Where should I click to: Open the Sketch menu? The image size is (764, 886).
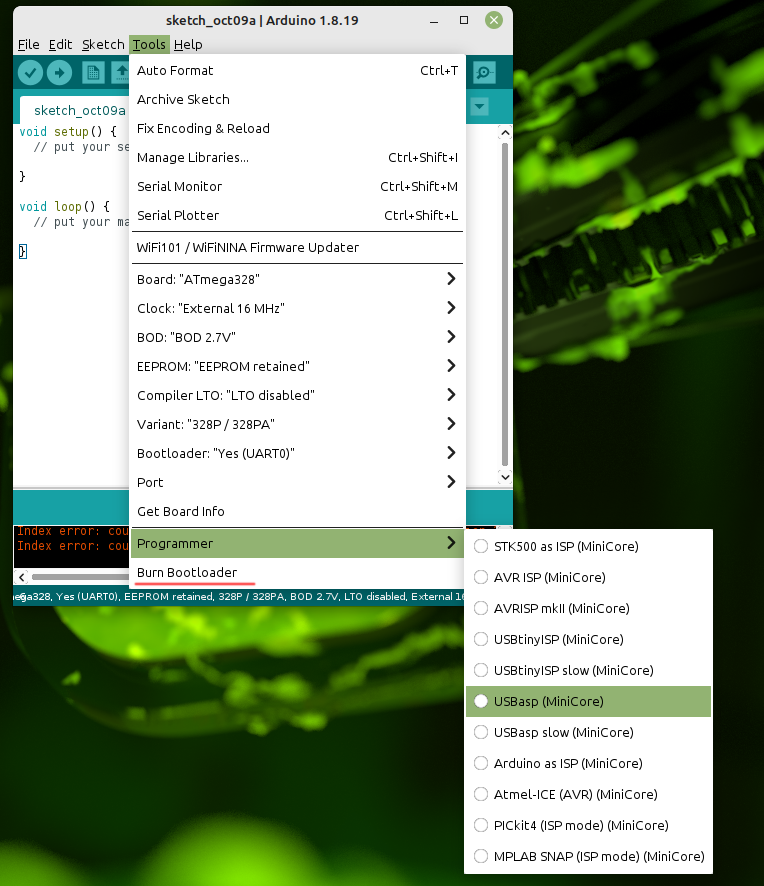coord(103,45)
